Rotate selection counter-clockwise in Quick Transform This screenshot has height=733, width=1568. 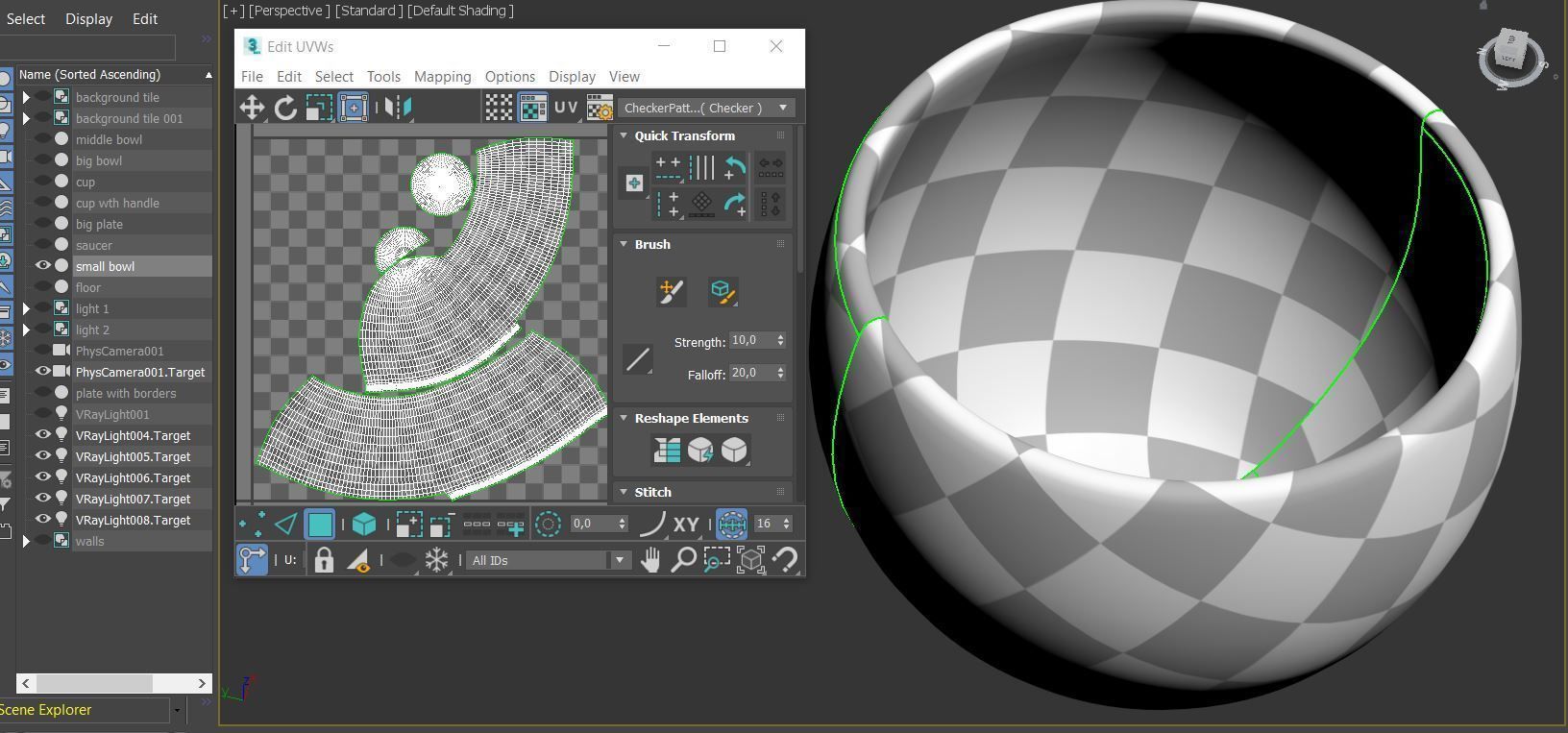coord(735,168)
